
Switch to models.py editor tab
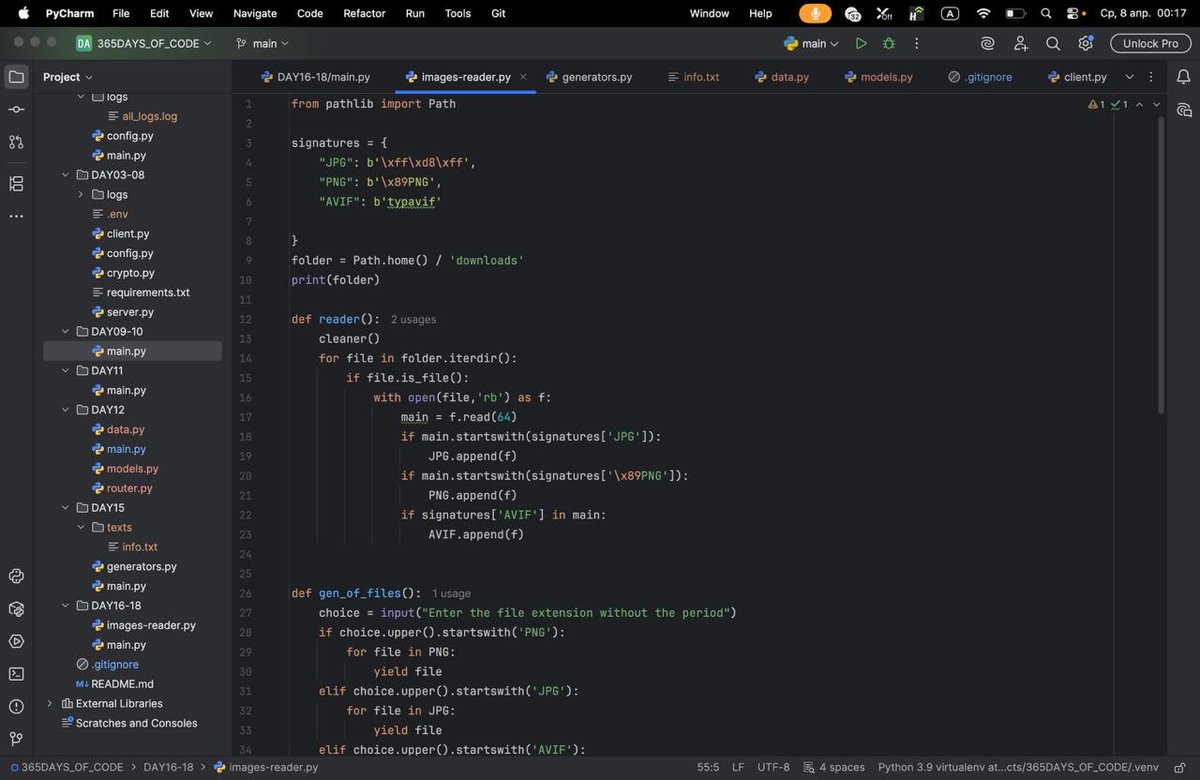point(878,77)
